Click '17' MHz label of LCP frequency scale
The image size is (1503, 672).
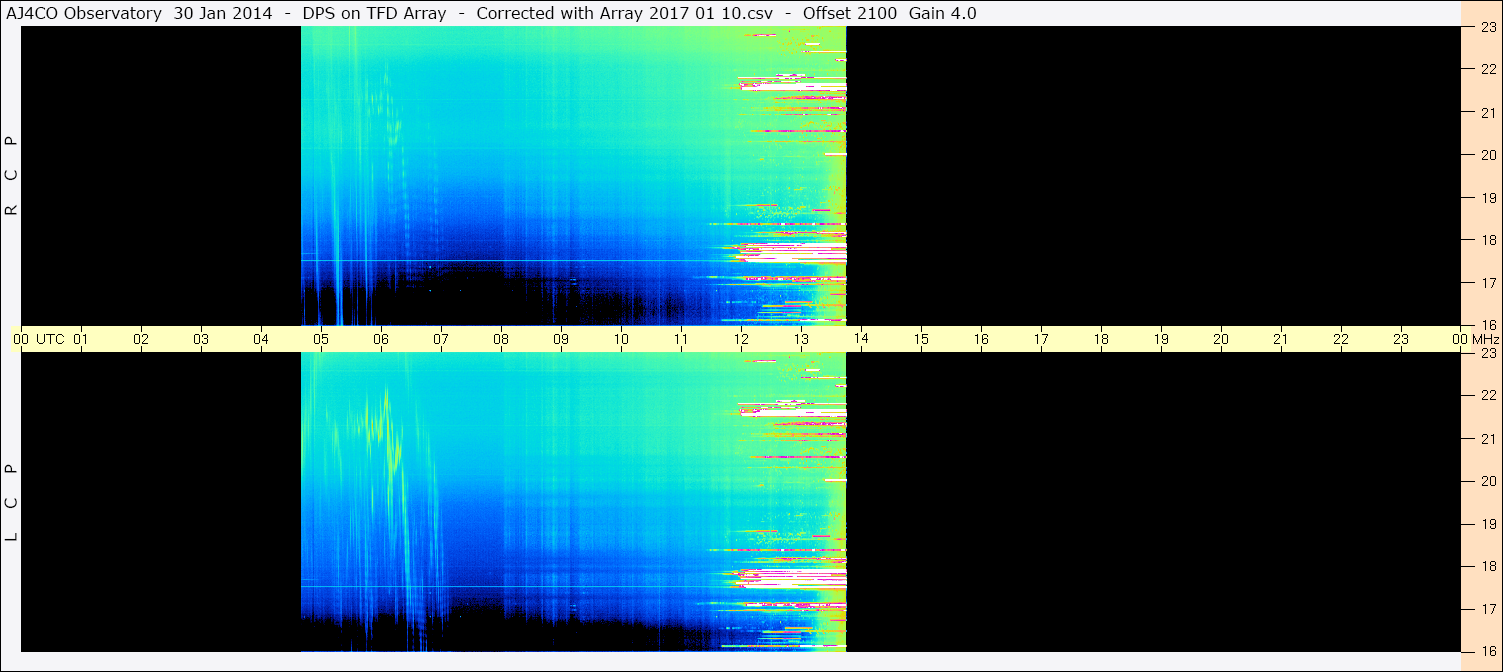click(1487, 609)
